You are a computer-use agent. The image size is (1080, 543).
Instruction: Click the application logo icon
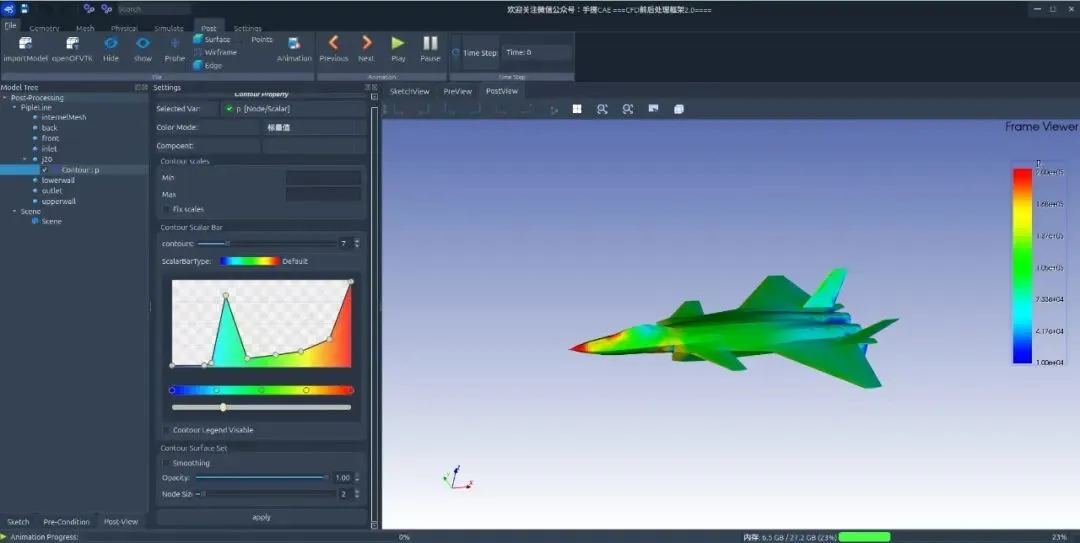[8, 9]
